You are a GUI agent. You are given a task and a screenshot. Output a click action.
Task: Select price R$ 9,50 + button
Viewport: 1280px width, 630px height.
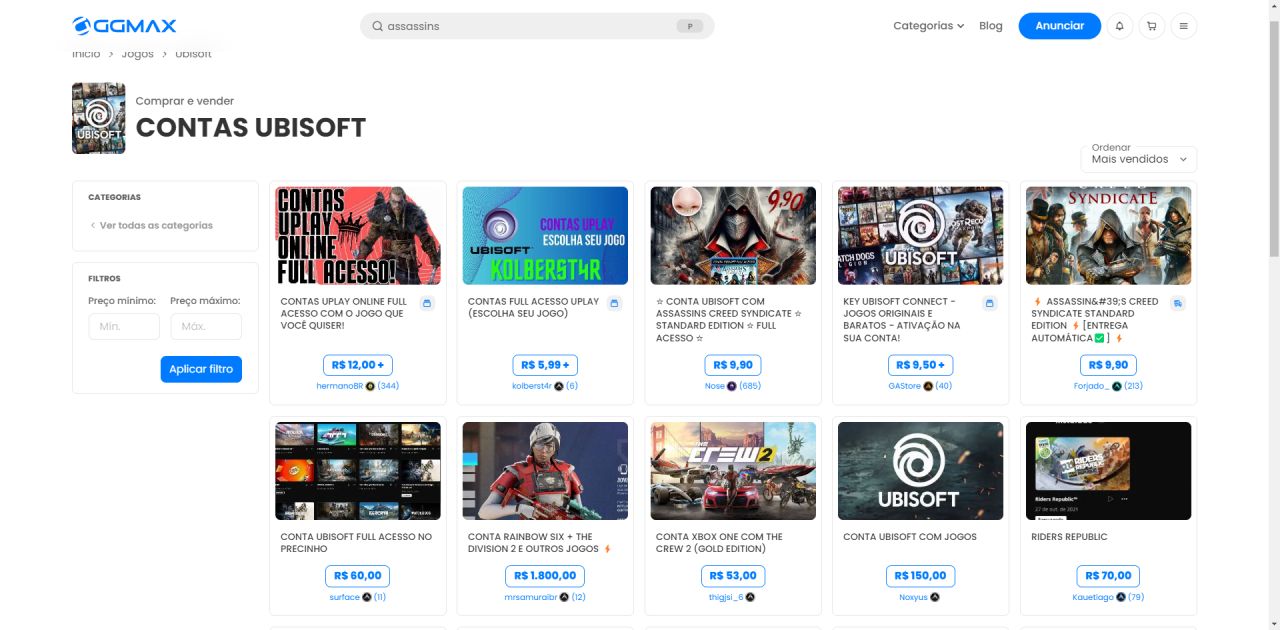point(920,365)
